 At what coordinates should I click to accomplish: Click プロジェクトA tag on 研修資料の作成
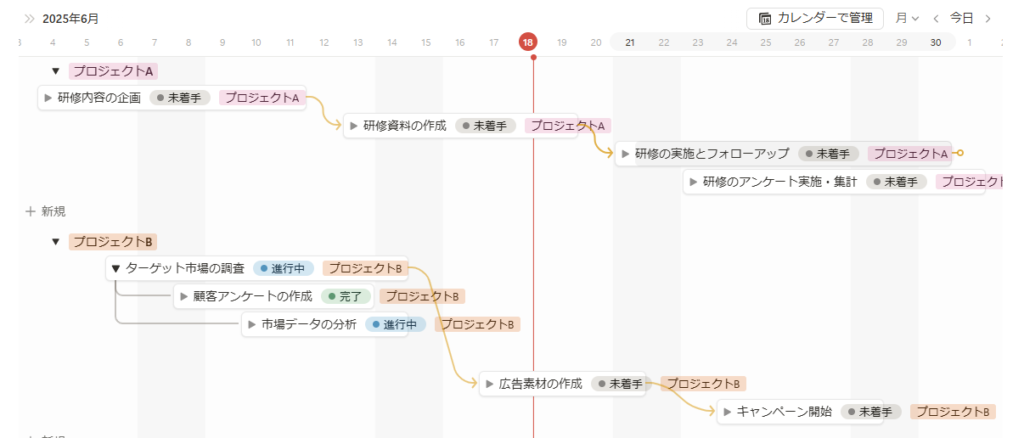coord(568,126)
